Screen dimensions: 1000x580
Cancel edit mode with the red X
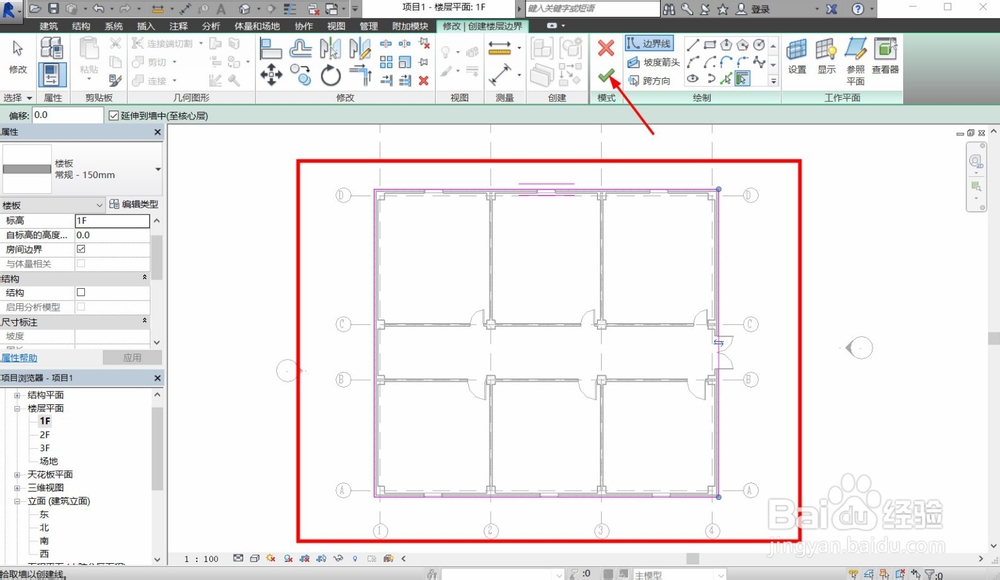pyautogui.click(x=606, y=48)
